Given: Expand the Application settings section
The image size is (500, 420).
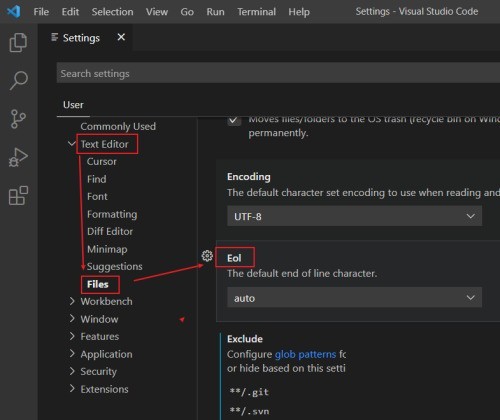Looking at the screenshot, I should (72, 353).
